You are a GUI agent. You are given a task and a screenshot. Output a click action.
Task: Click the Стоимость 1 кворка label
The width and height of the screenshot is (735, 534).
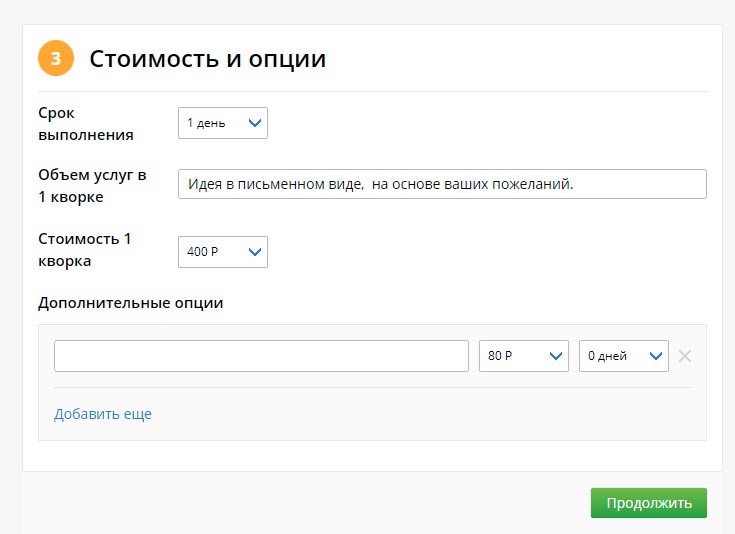point(84,250)
